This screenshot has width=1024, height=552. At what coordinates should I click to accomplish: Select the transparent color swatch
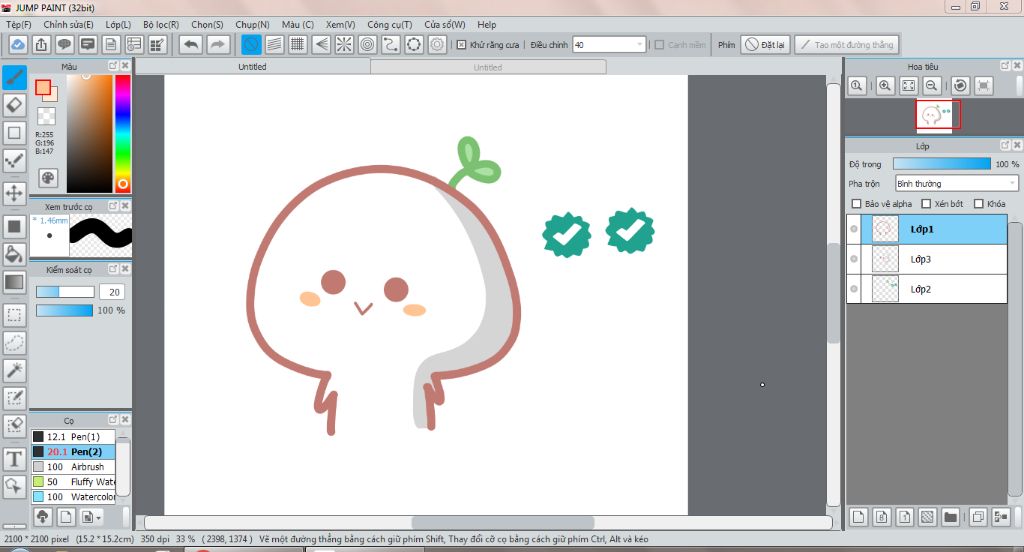tap(46, 116)
